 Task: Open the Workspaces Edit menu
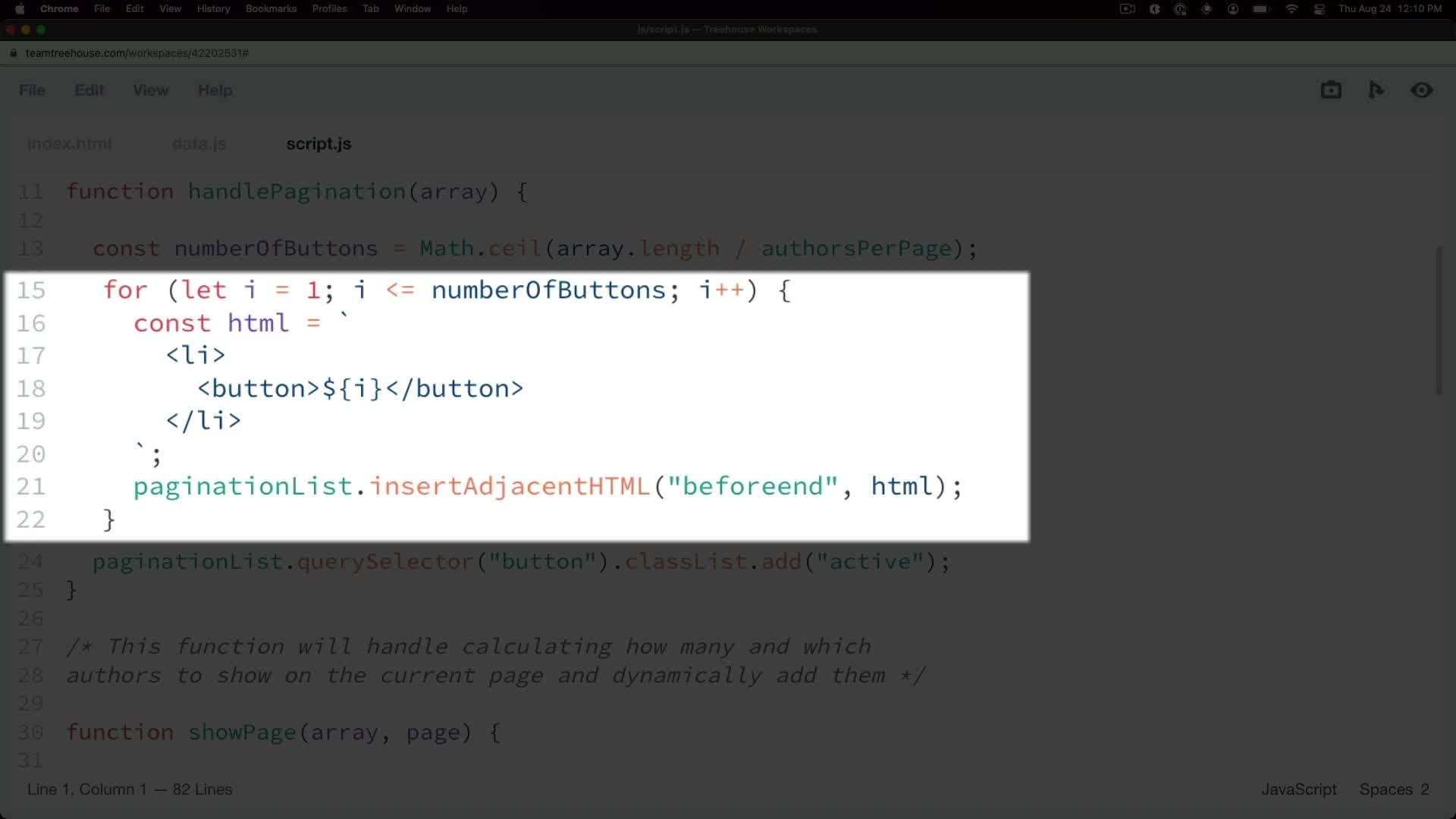89,90
